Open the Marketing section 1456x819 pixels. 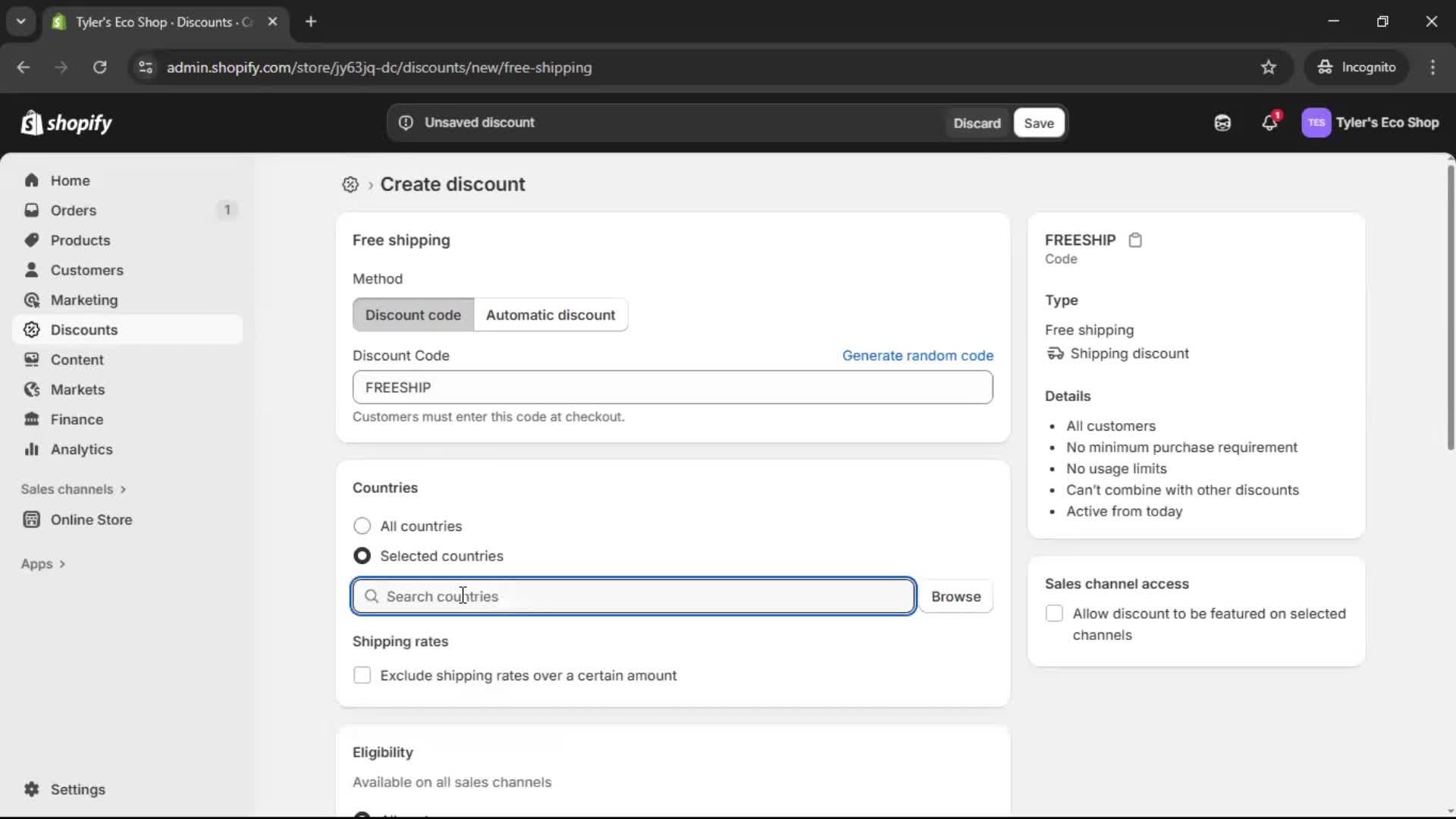coord(83,300)
